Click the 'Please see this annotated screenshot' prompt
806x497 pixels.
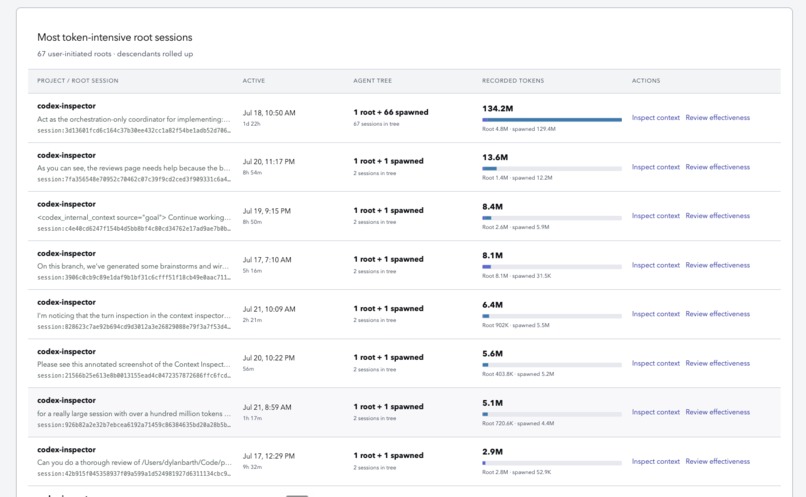134,364
